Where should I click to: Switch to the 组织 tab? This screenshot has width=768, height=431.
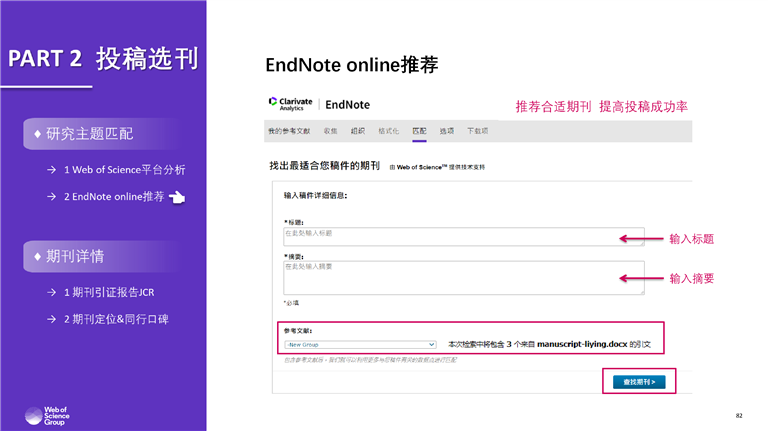tap(358, 131)
